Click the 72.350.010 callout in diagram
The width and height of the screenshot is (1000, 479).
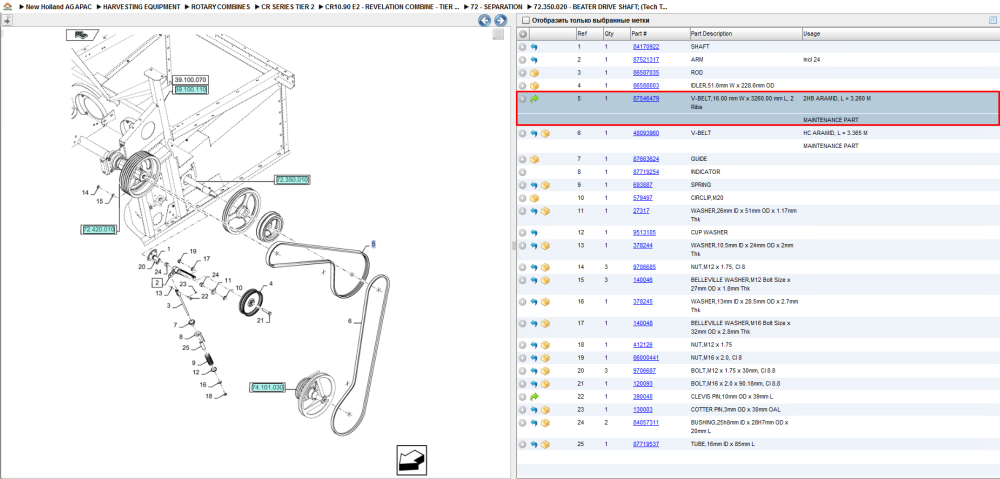(292, 180)
